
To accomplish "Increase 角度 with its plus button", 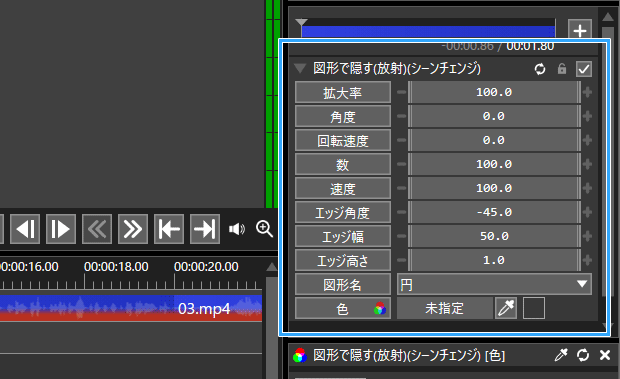I will [x=587, y=117].
